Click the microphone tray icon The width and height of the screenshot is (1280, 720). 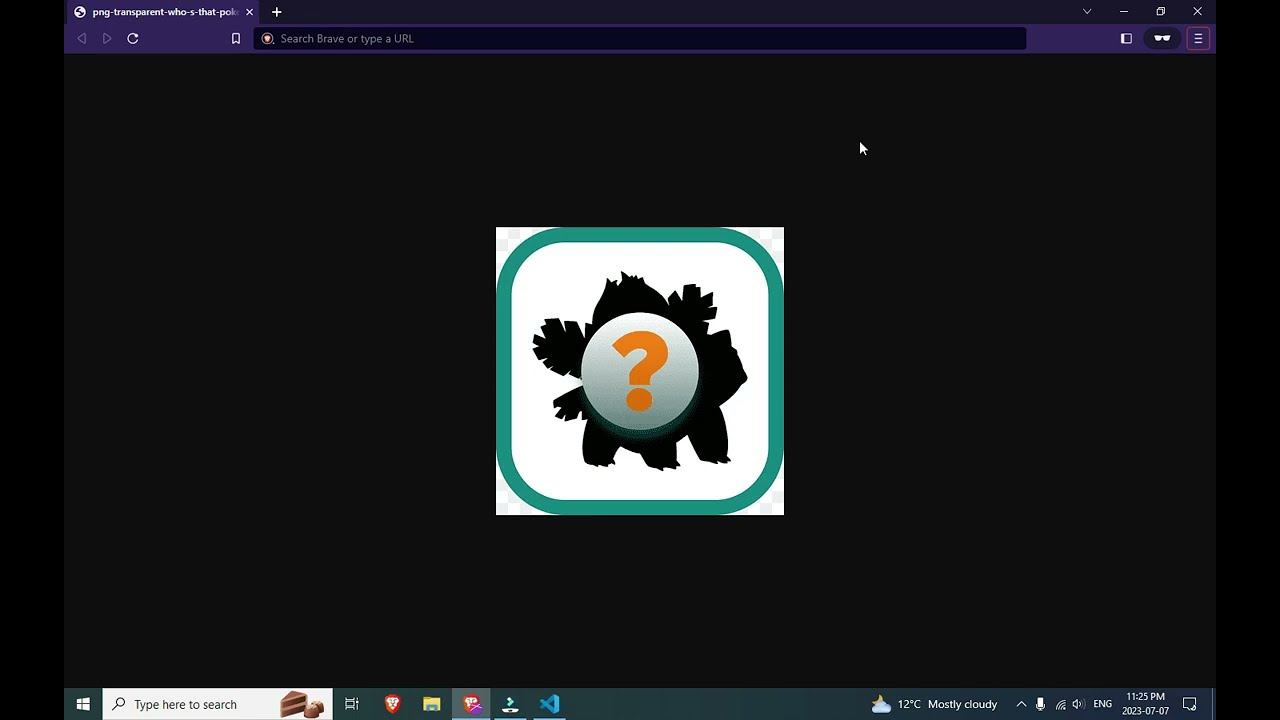click(1040, 704)
